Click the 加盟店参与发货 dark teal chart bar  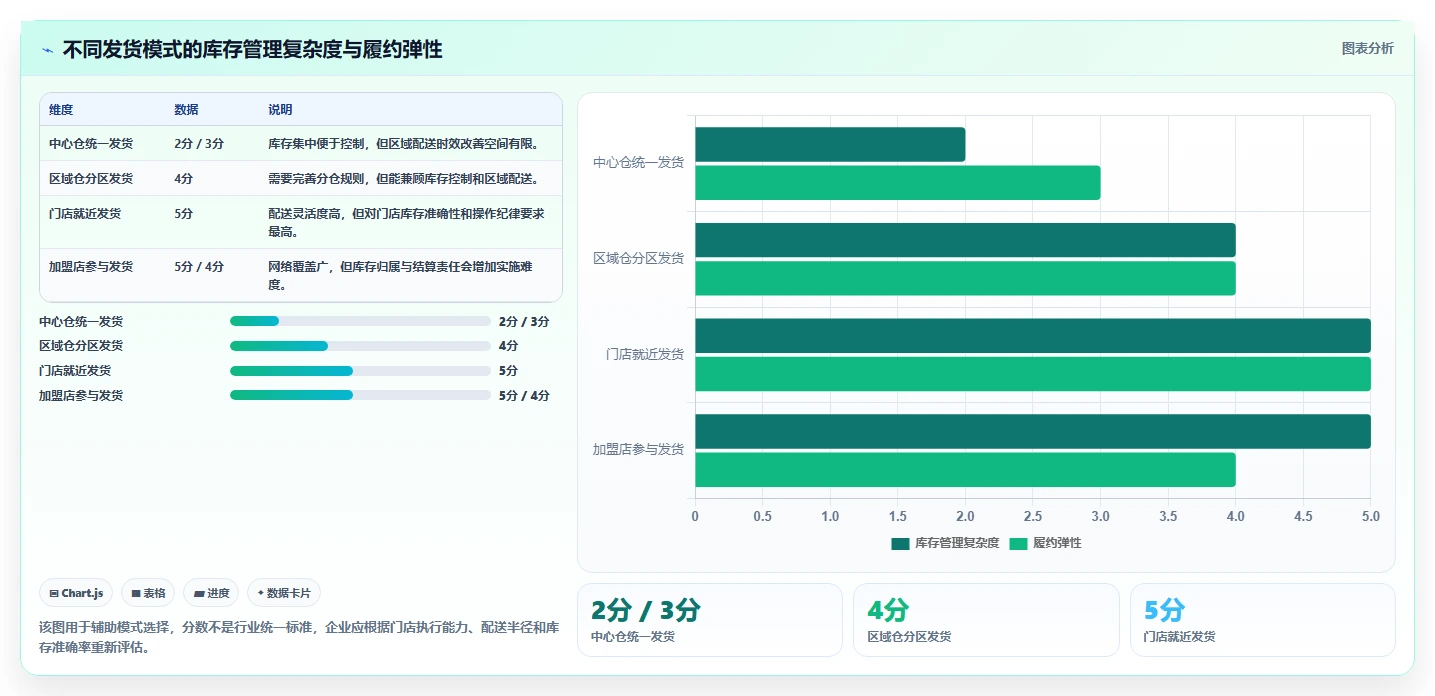1033,431
